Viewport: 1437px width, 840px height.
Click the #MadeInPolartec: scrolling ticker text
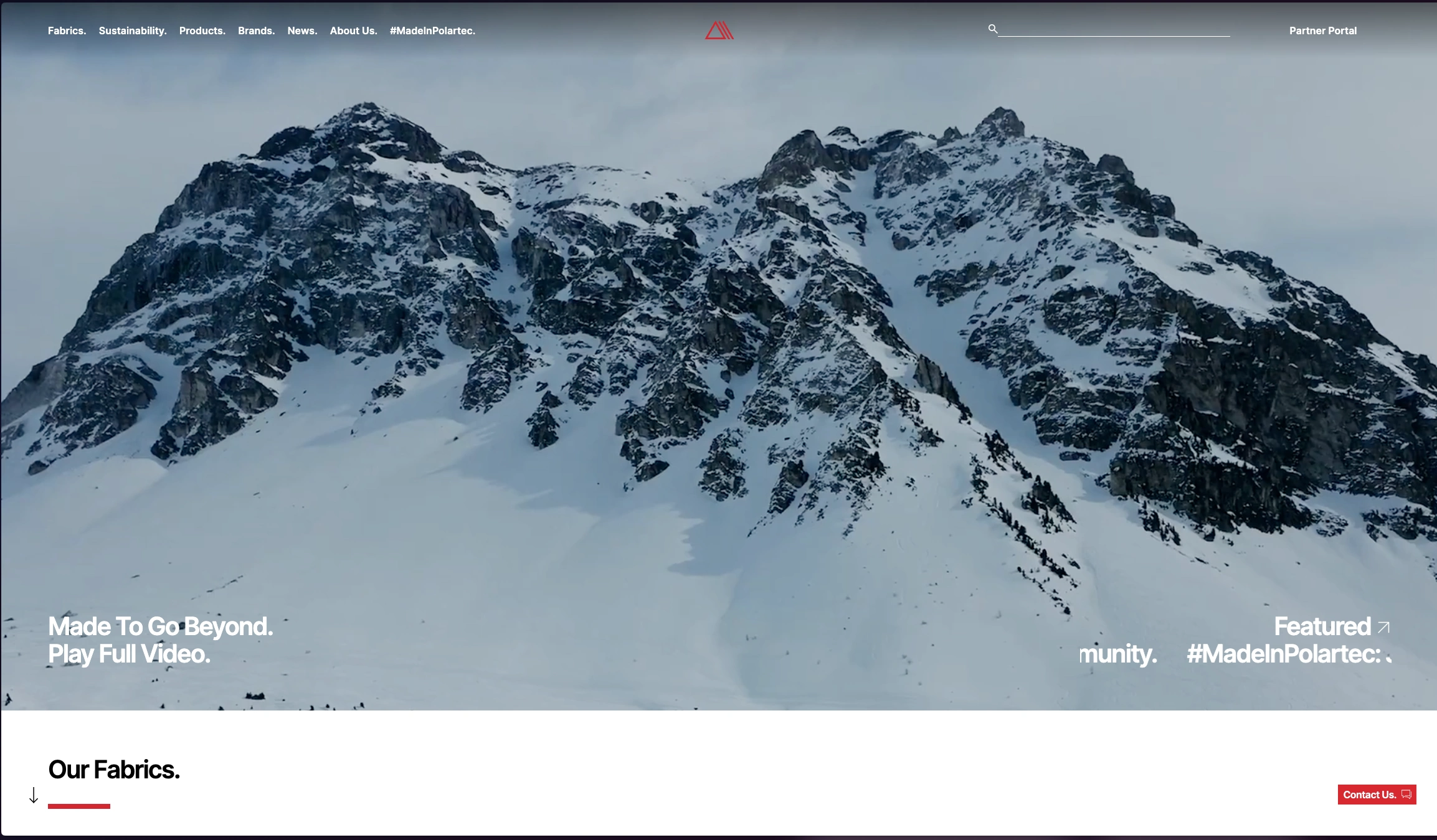click(x=1283, y=654)
